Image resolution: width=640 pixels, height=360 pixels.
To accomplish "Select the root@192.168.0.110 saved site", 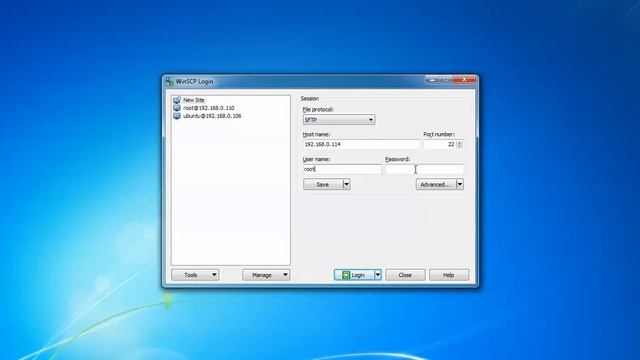I will click(x=209, y=108).
